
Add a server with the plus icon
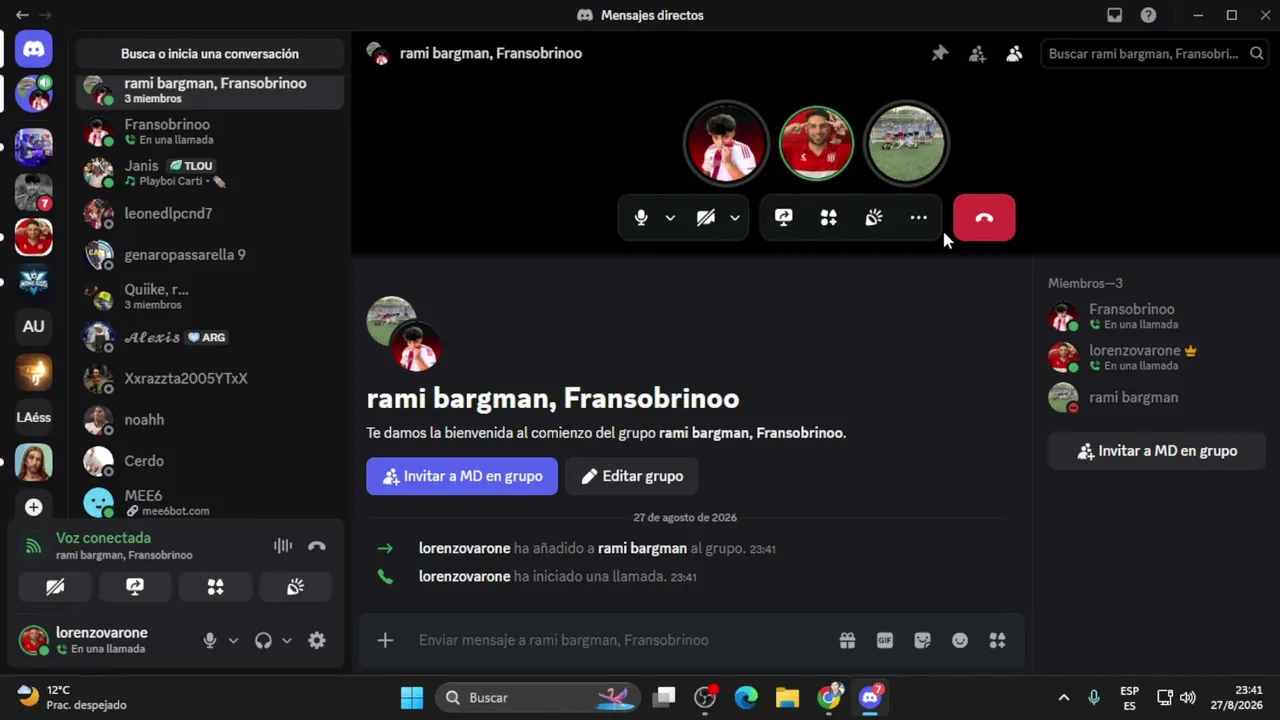(x=34, y=507)
